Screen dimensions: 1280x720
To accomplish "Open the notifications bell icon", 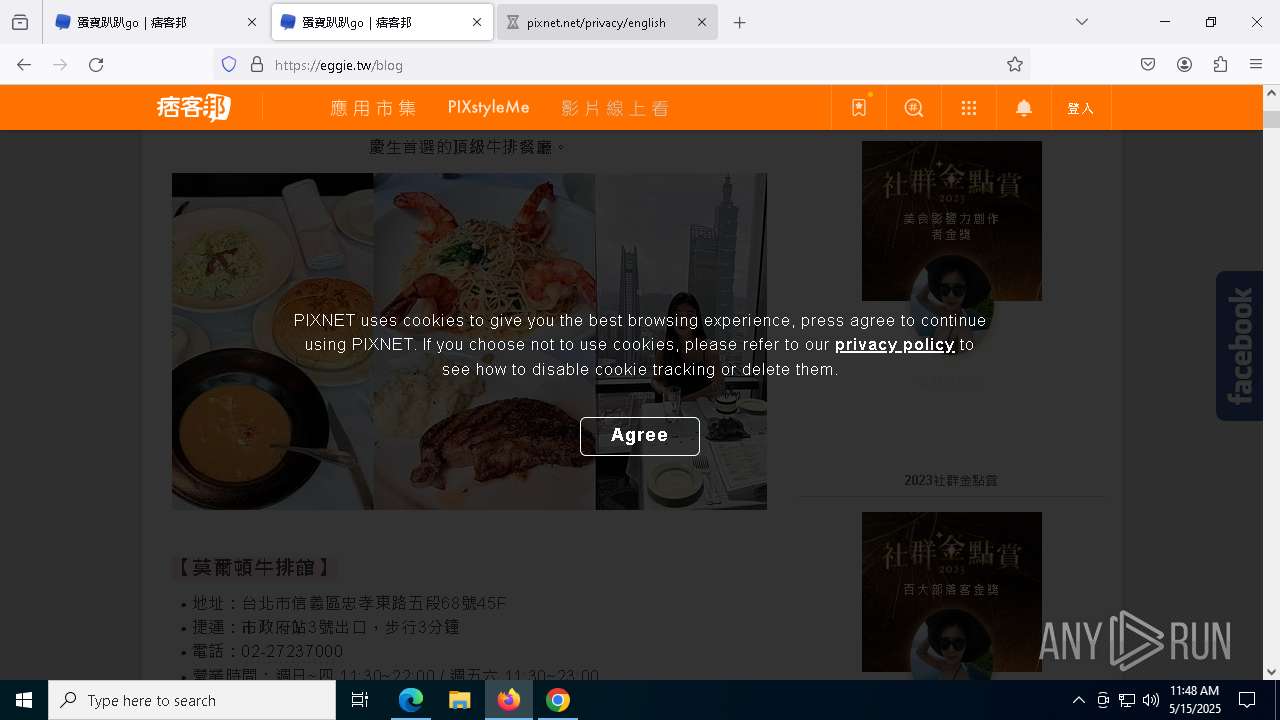I will (1024, 108).
